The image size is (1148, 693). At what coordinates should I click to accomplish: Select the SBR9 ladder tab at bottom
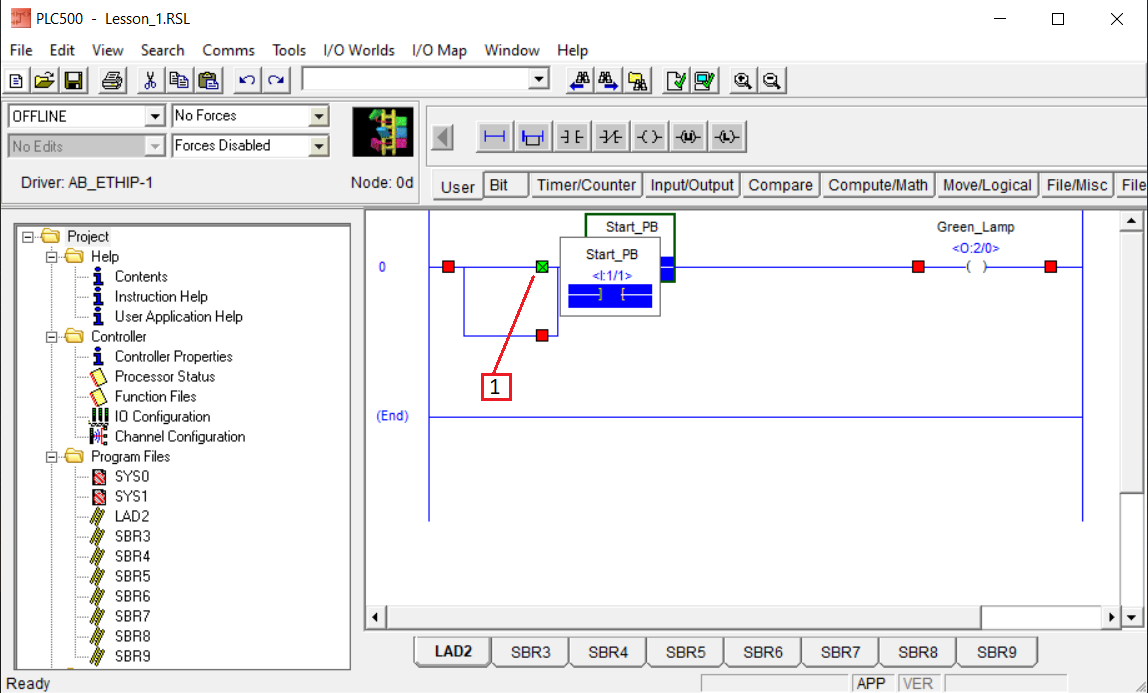coord(996,652)
